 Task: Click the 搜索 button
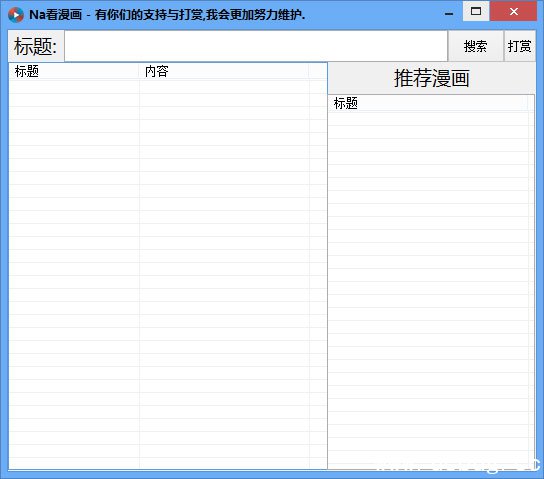coord(476,46)
